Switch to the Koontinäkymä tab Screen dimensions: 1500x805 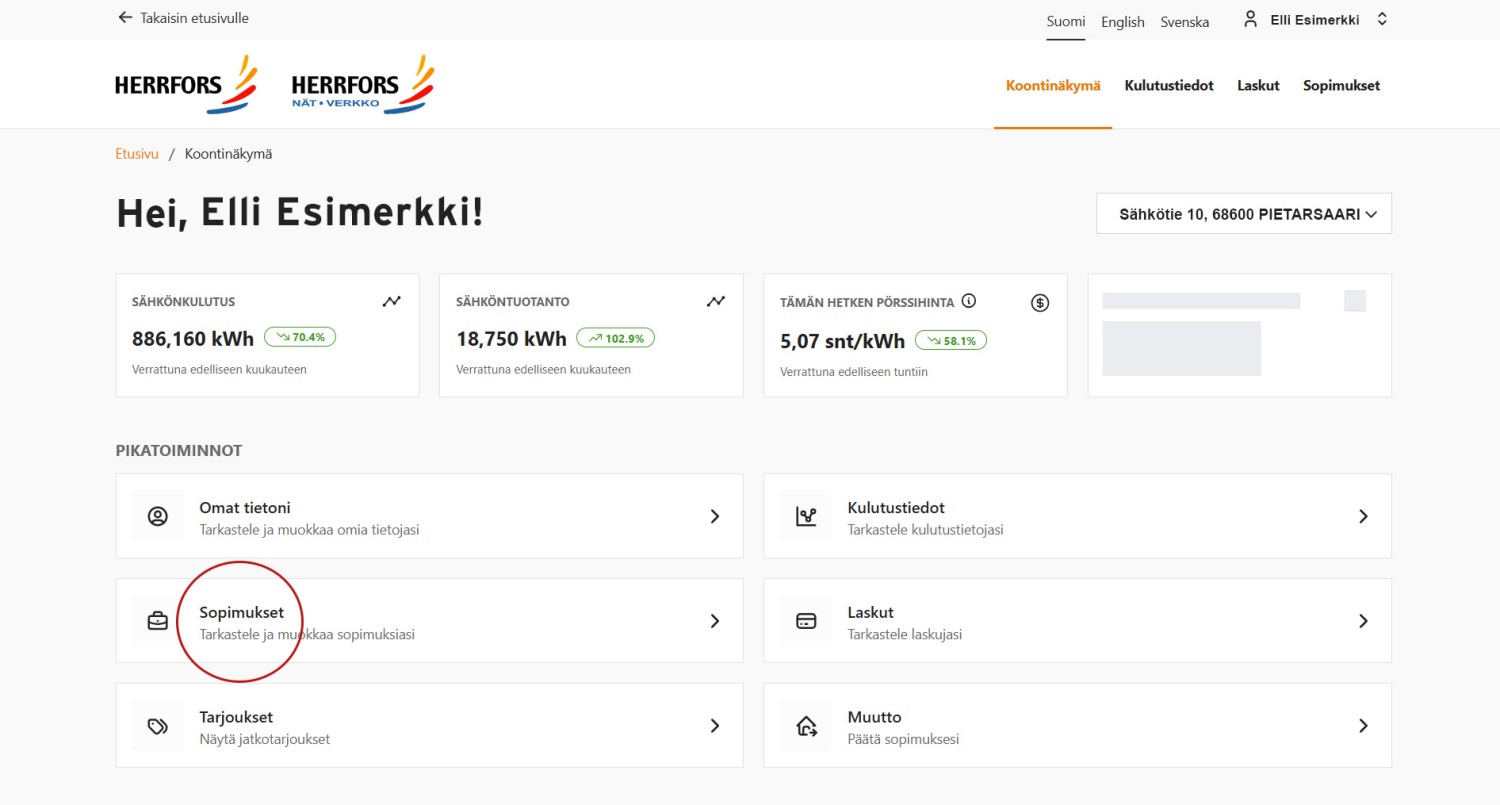click(x=1053, y=86)
